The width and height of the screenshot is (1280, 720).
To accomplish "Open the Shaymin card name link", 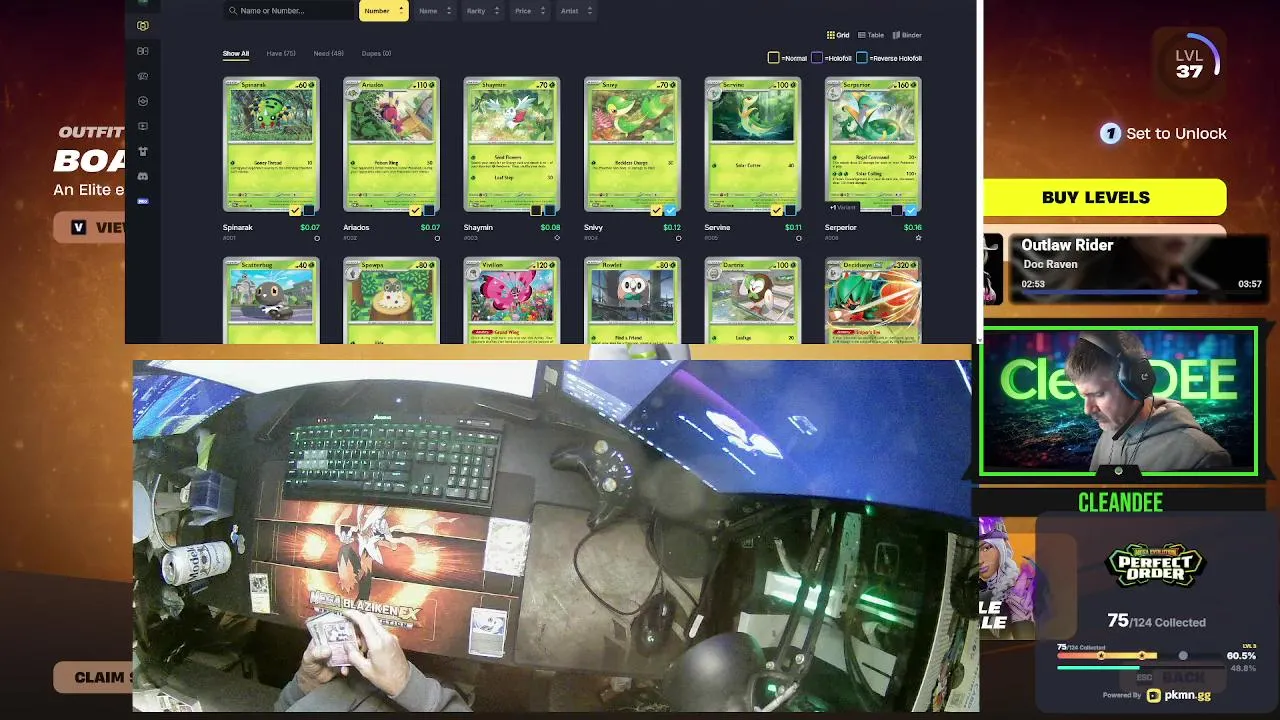I will (478, 228).
